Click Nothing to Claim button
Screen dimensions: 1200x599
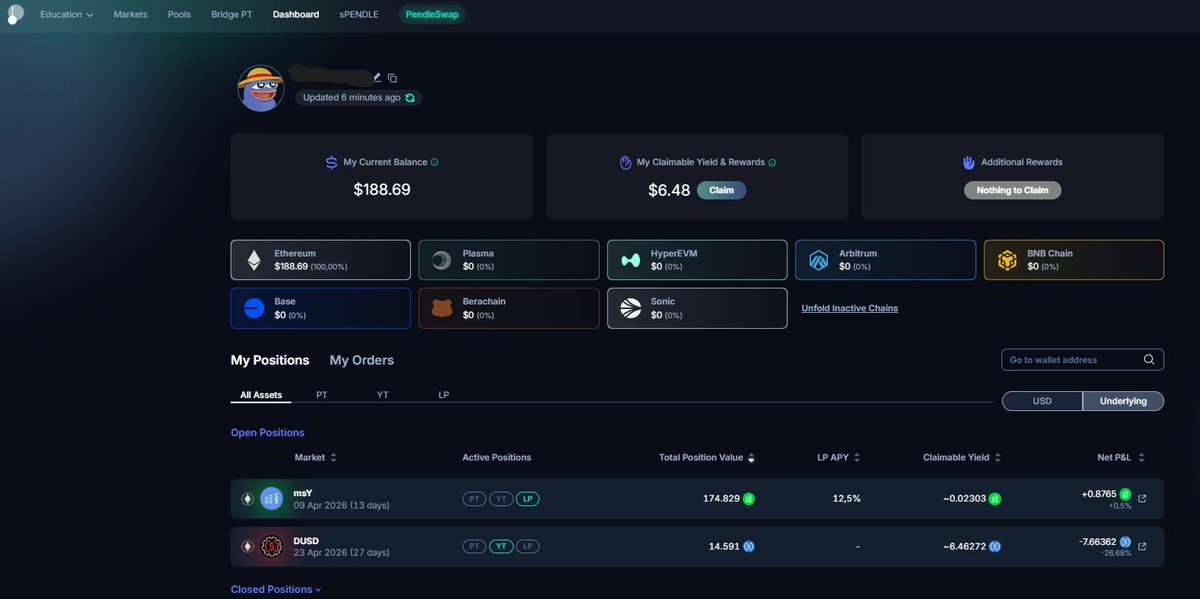coord(1013,190)
